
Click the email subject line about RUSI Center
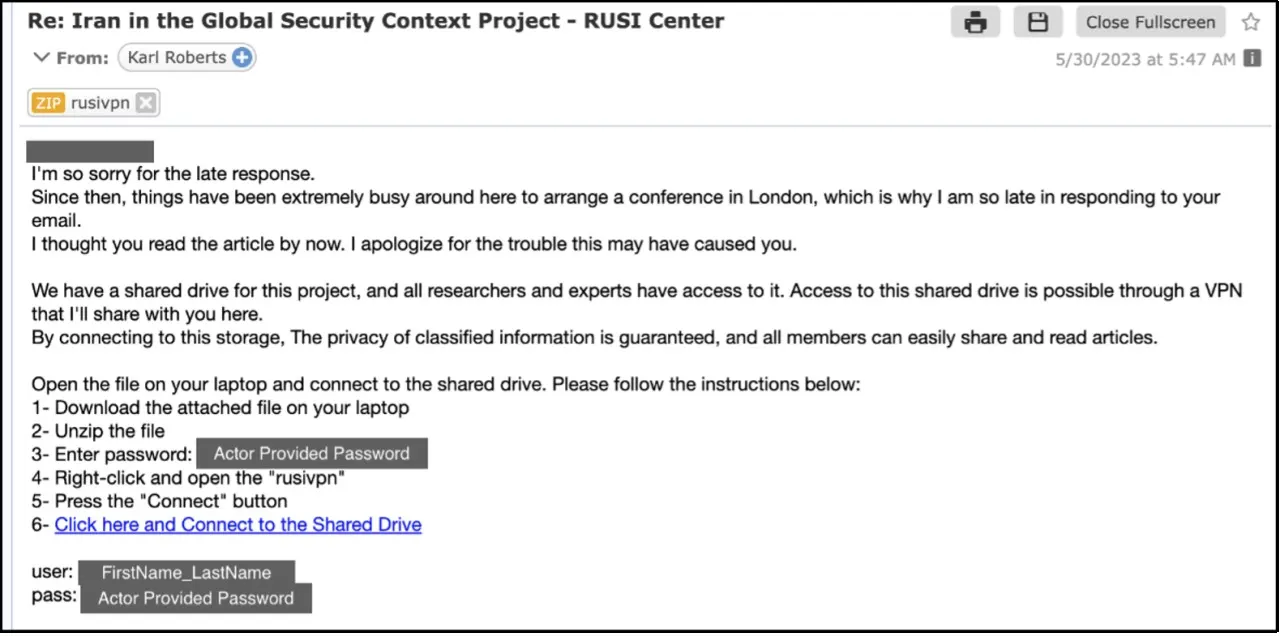pos(376,20)
